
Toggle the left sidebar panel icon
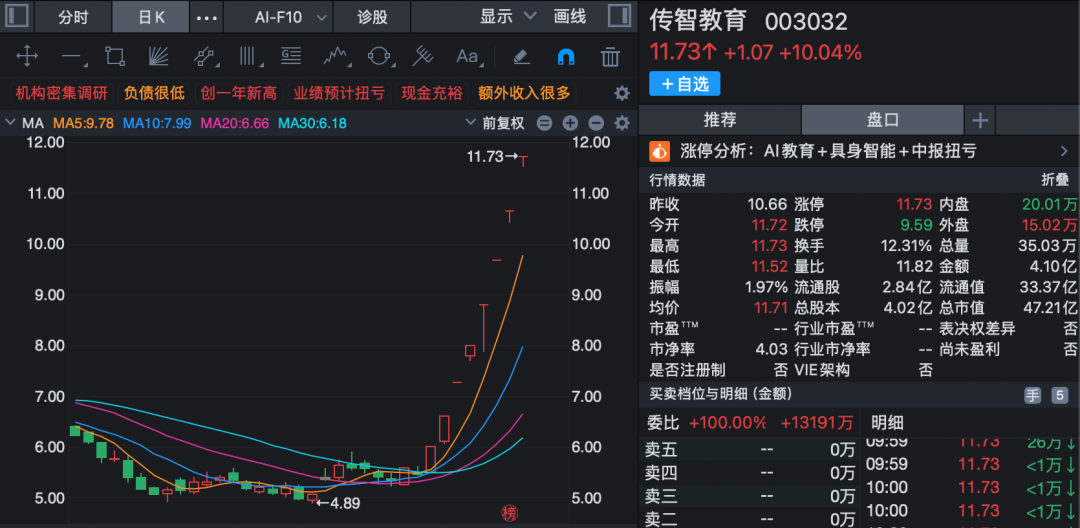point(17,17)
